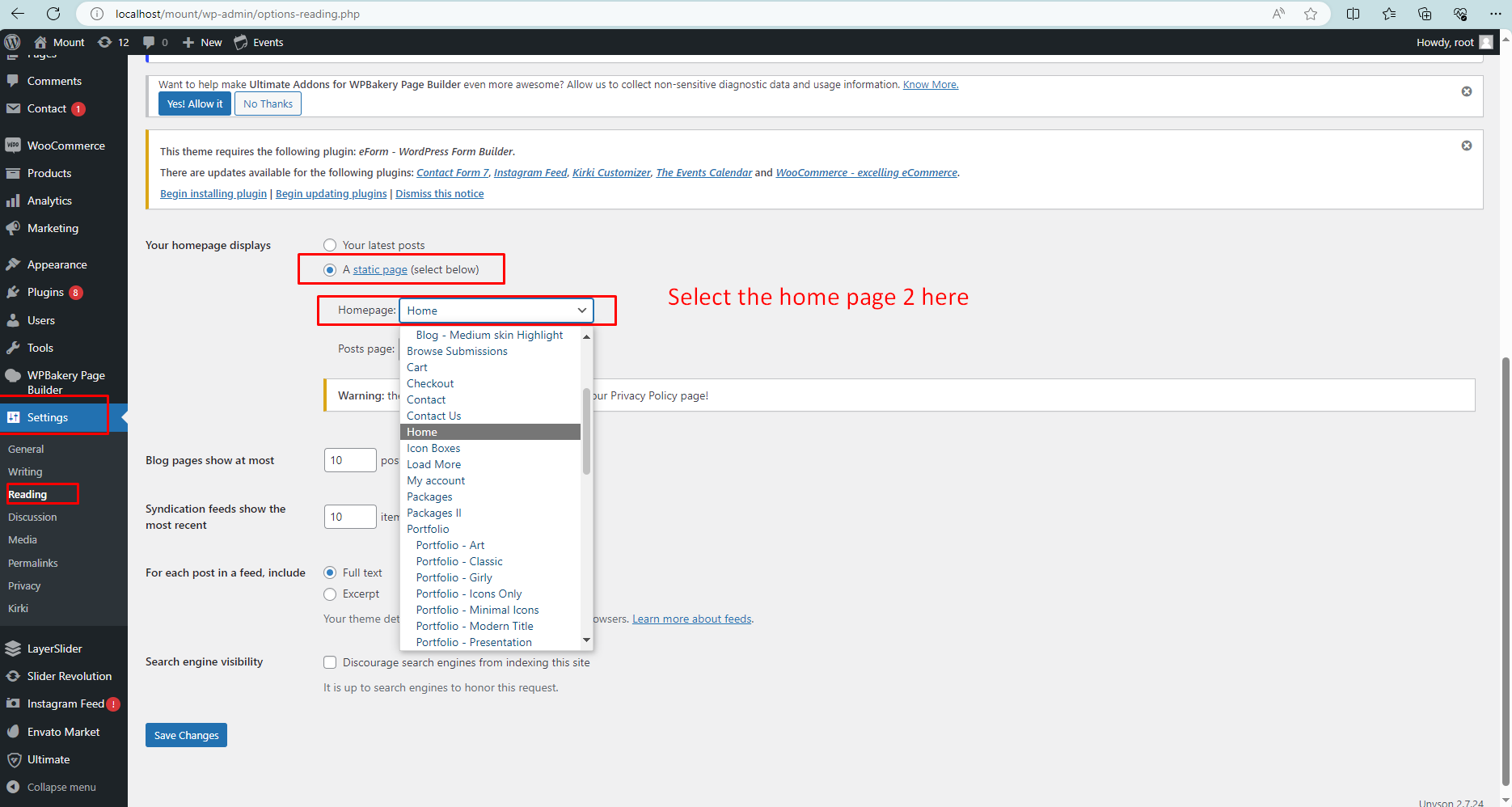Open collections icon in browser toolbar
The height and width of the screenshot is (807, 1512).
pyautogui.click(x=1425, y=14)
